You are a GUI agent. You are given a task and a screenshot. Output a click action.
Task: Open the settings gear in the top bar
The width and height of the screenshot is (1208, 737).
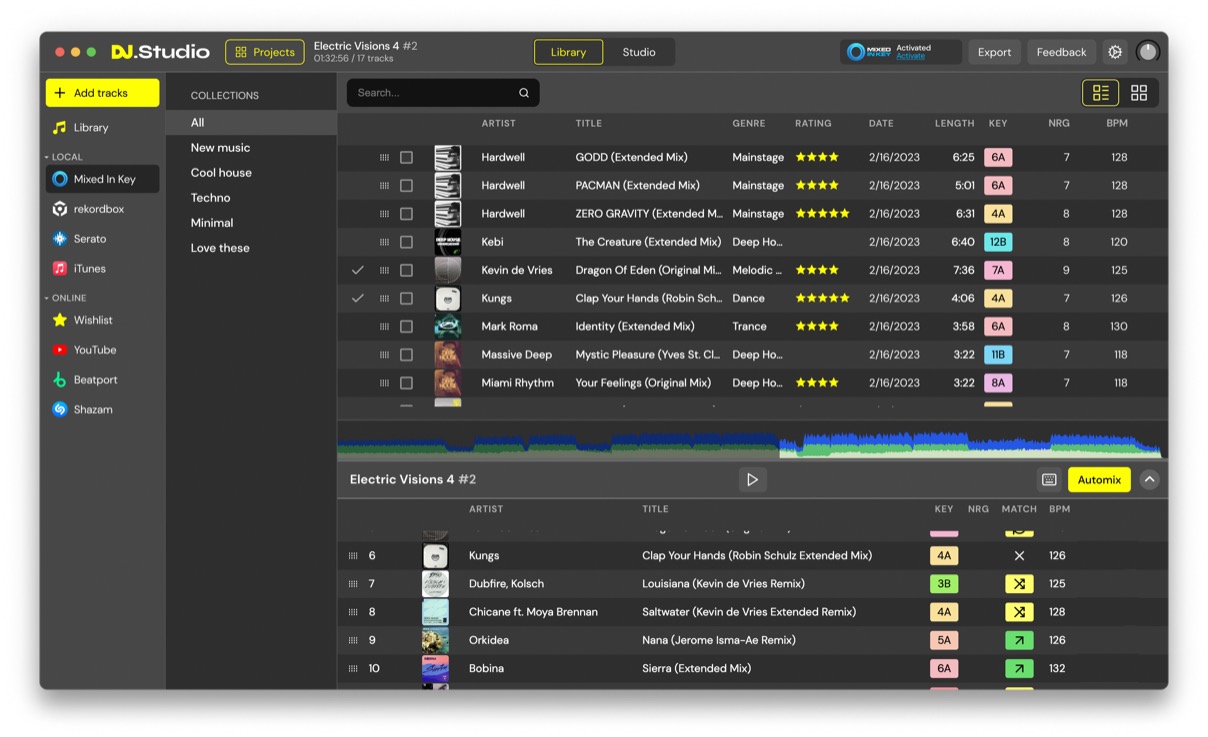(1114, 51)
